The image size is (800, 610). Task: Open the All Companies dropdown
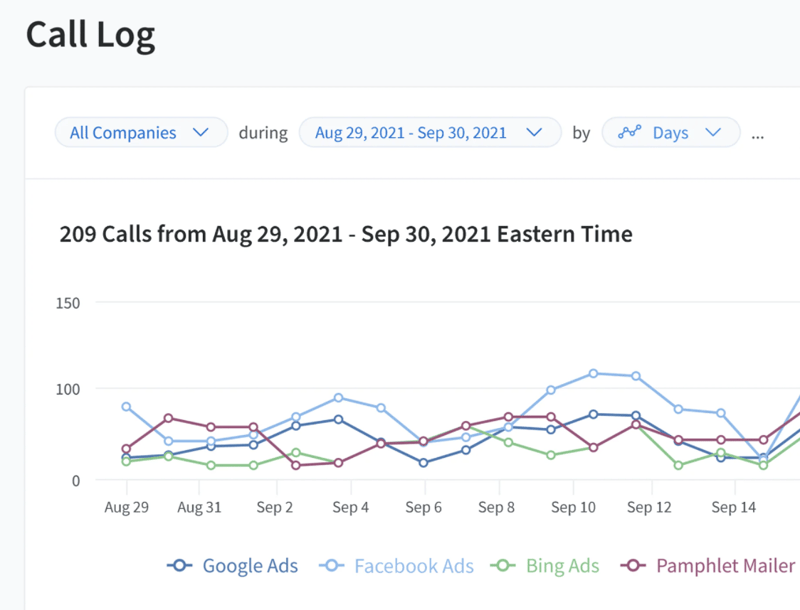[x=140, y=132]
